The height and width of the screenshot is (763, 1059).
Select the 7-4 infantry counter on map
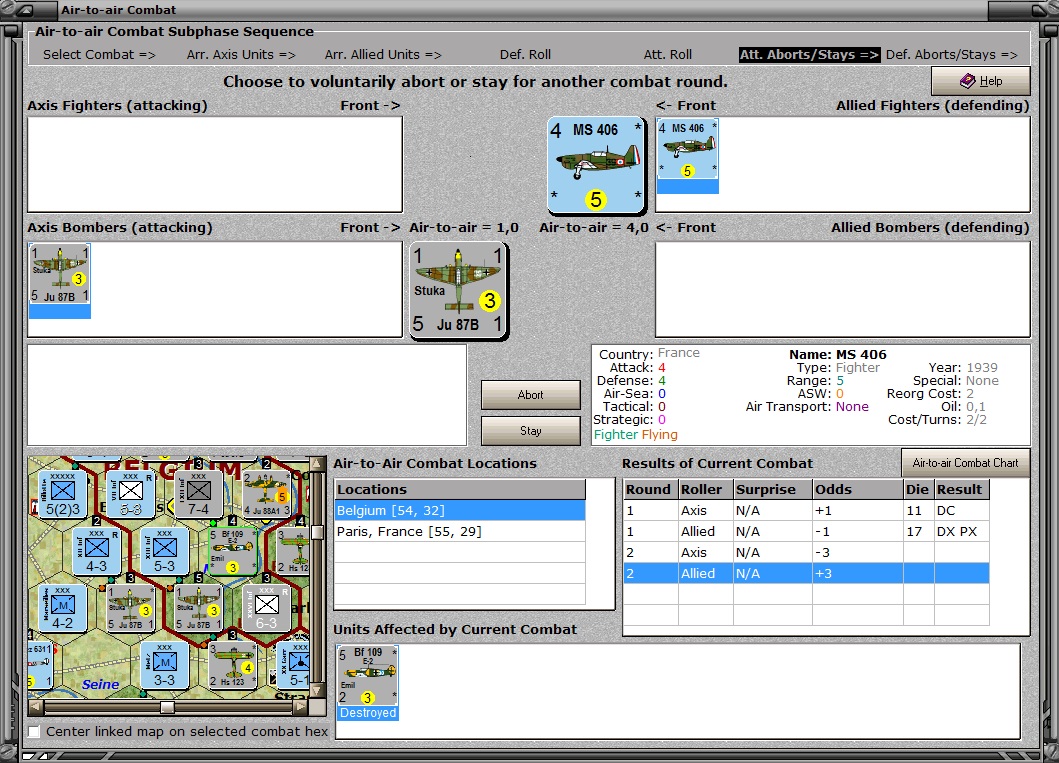pyautogui.click(x=198, y=495)
